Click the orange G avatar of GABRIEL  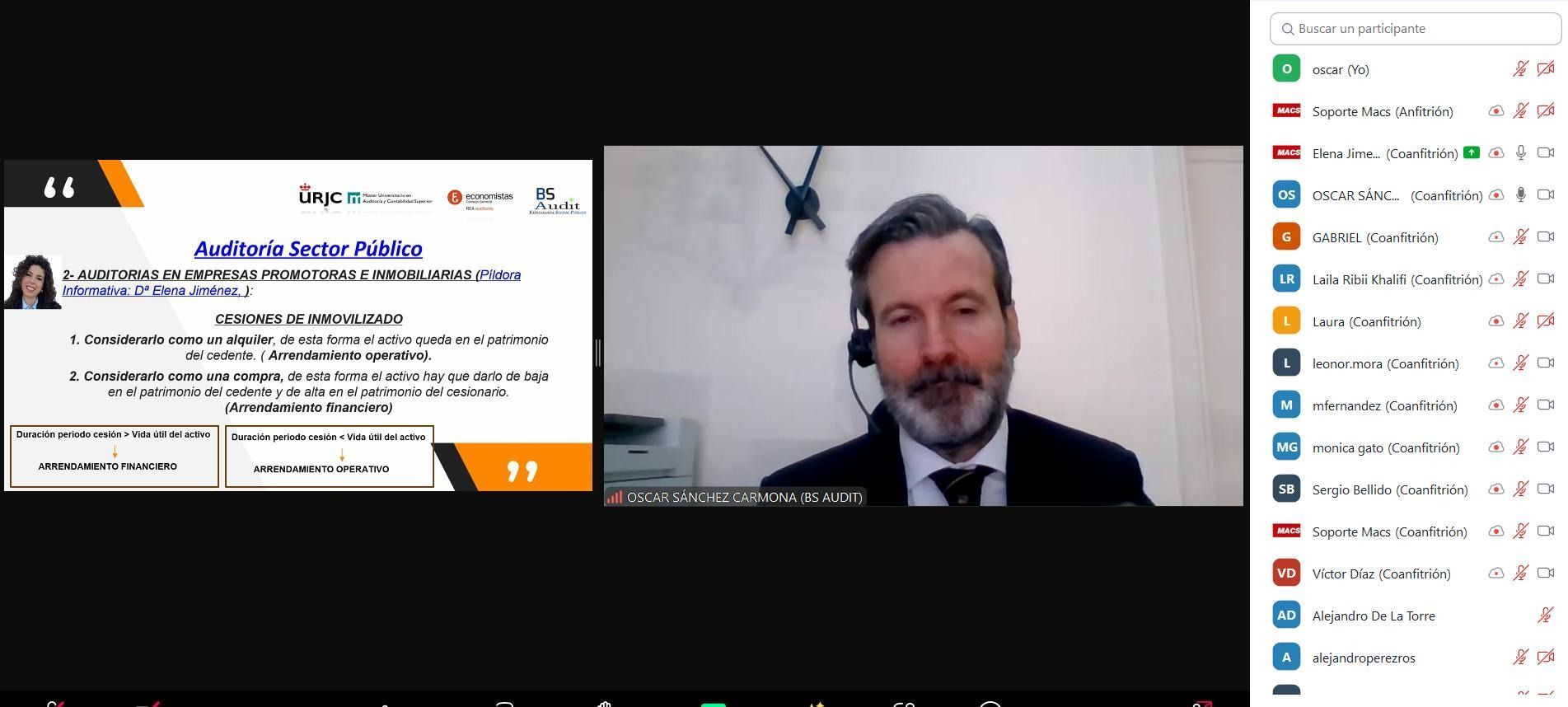pos(1286,236)
